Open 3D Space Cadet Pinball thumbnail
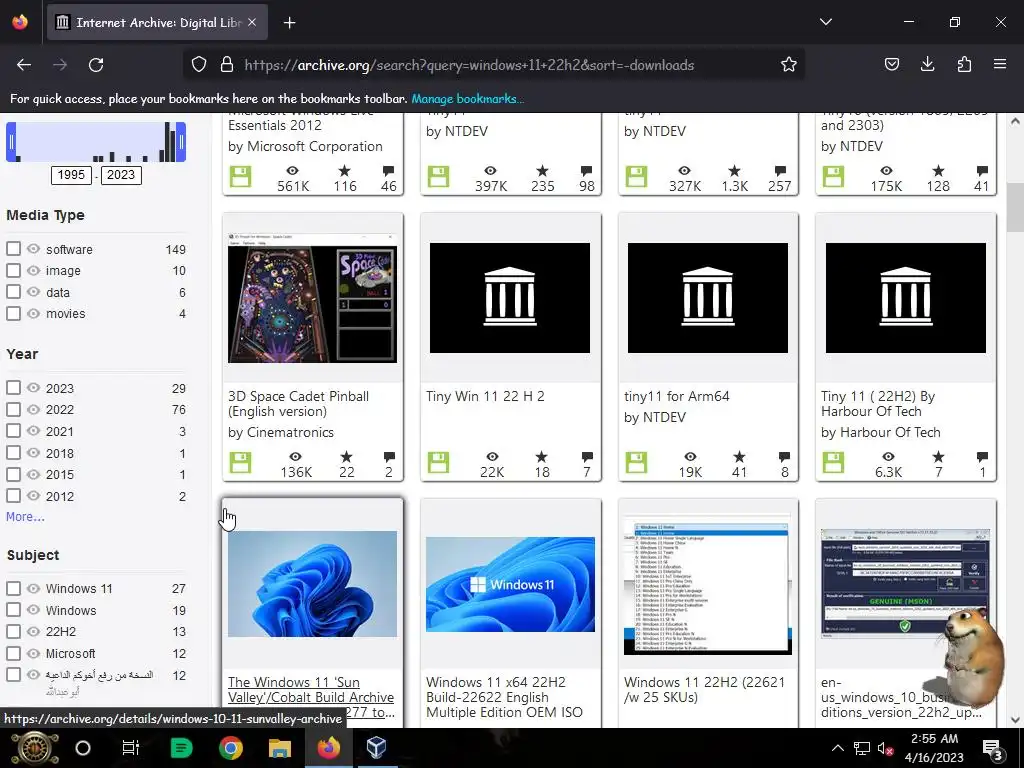Screen dimensions: 1024x768 tap(312, 297)
